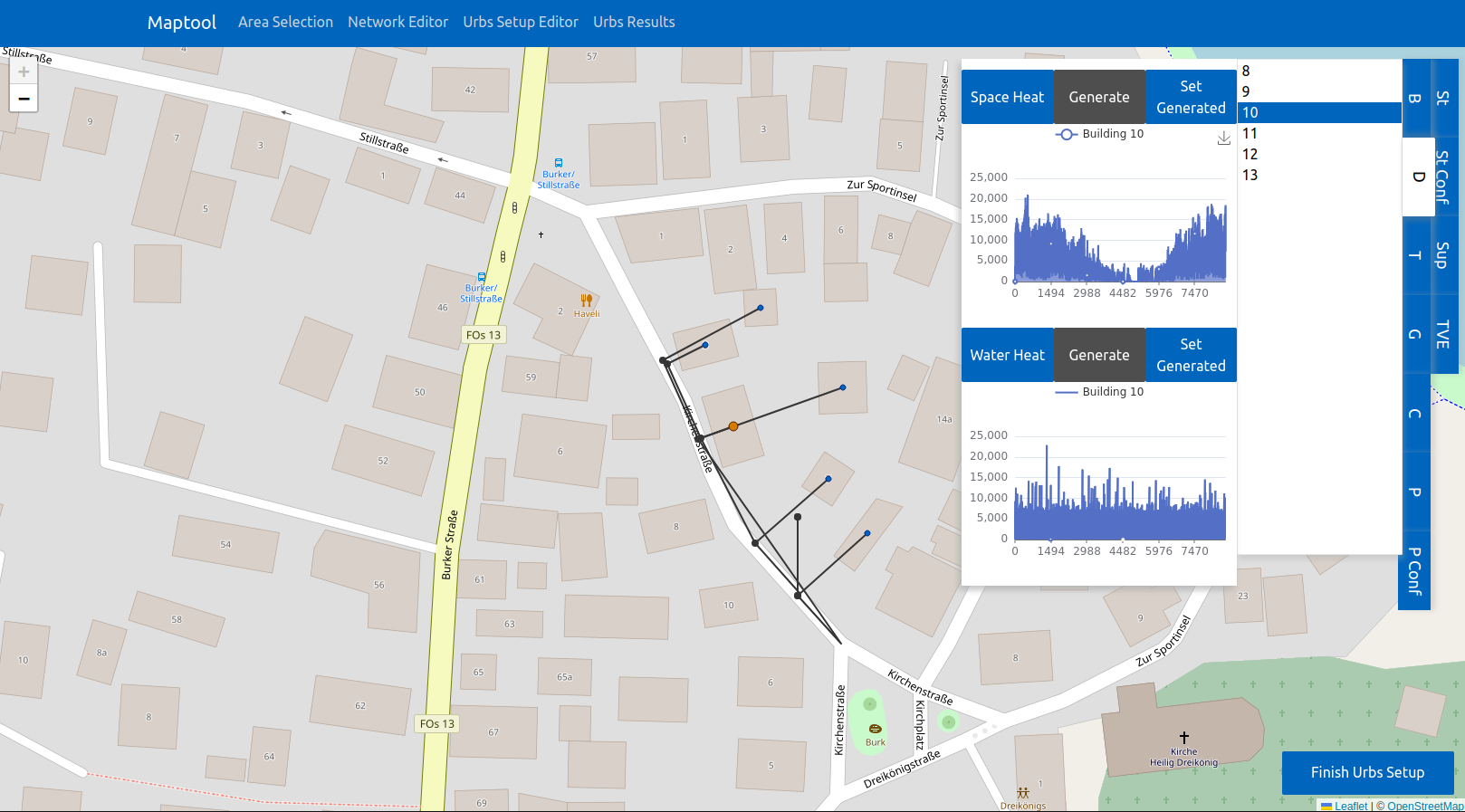
Task: Click the lower Burker/Stillstraße bus stop icon
Action: click(x=482, y=277)
